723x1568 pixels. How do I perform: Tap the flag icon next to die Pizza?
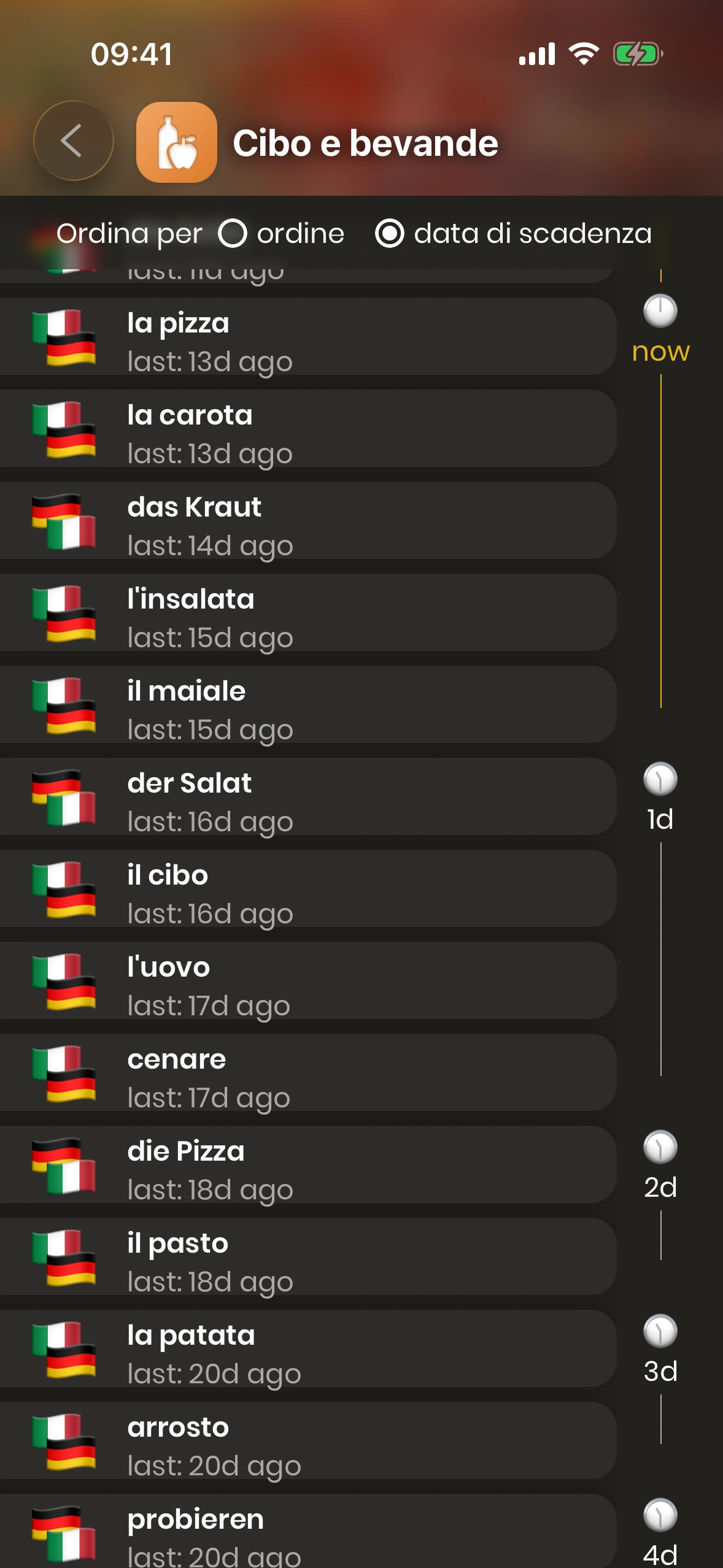pyautogui.click(x=64, y=1166)
